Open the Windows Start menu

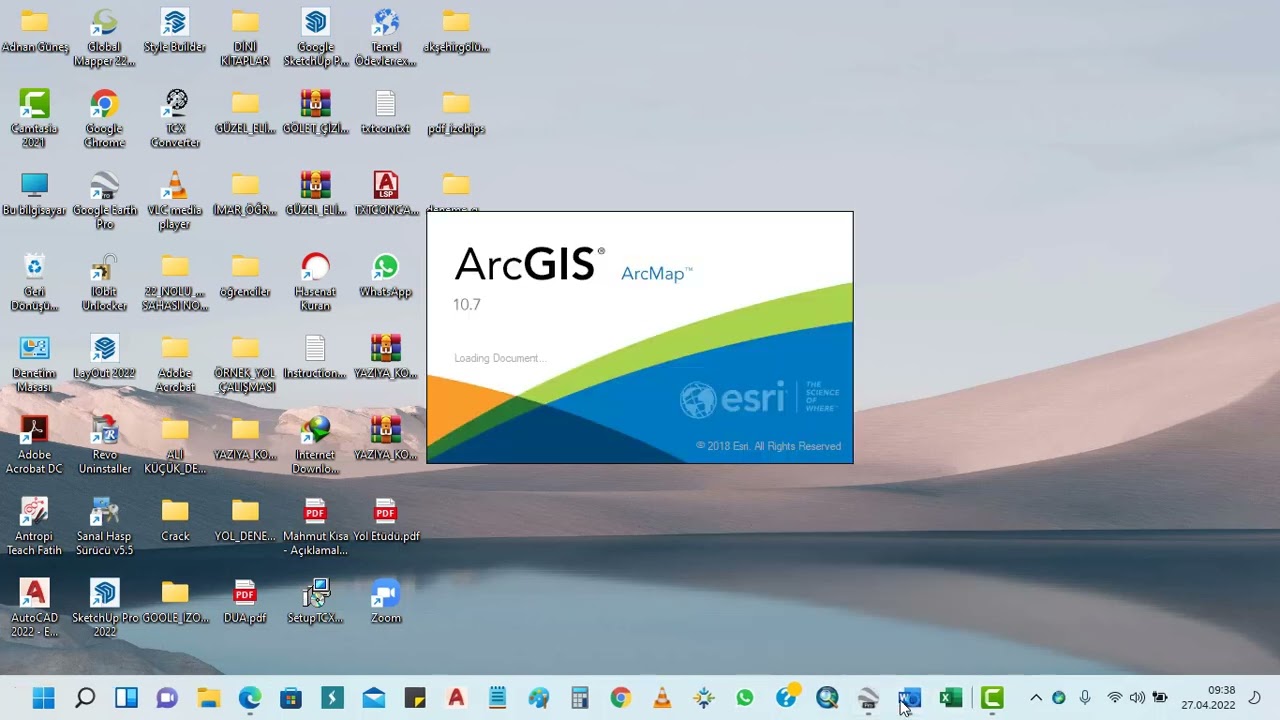(43, 698)
